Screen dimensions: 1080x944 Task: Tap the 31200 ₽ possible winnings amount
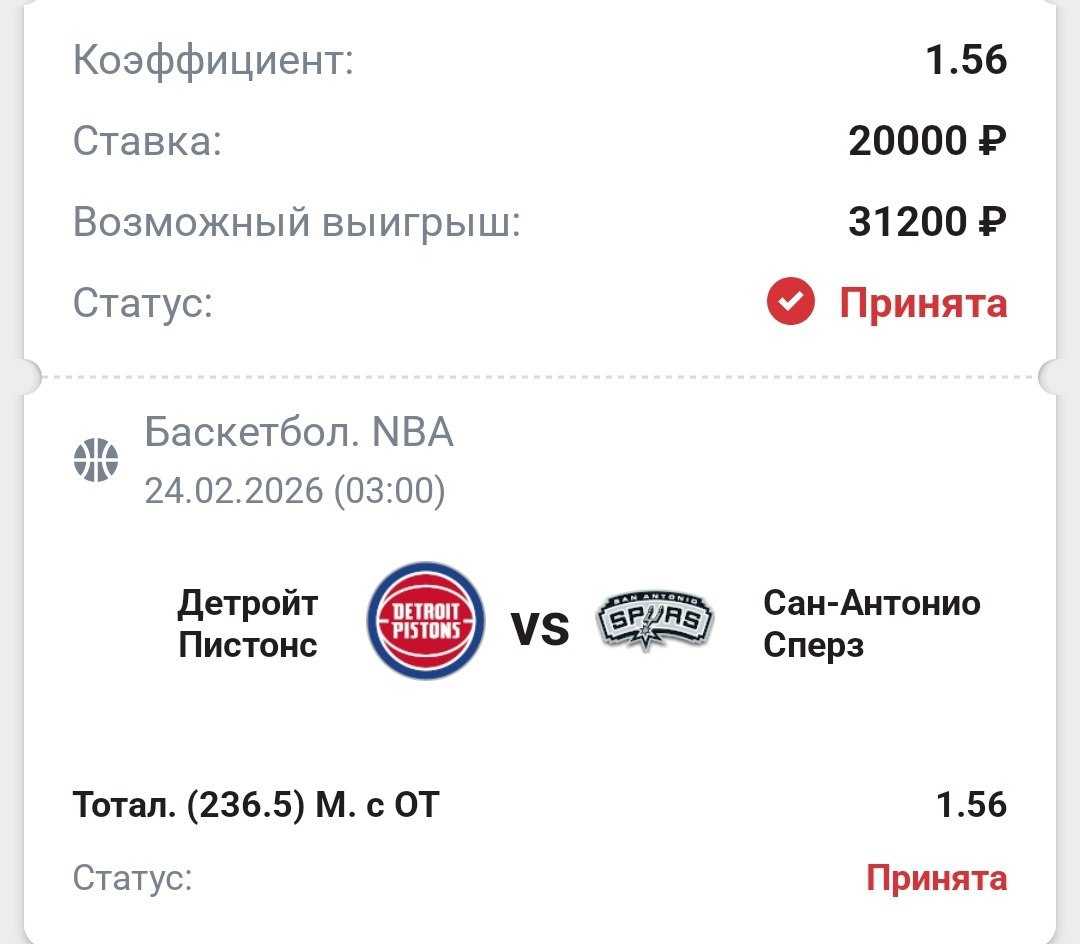click(x=927, y=222)
